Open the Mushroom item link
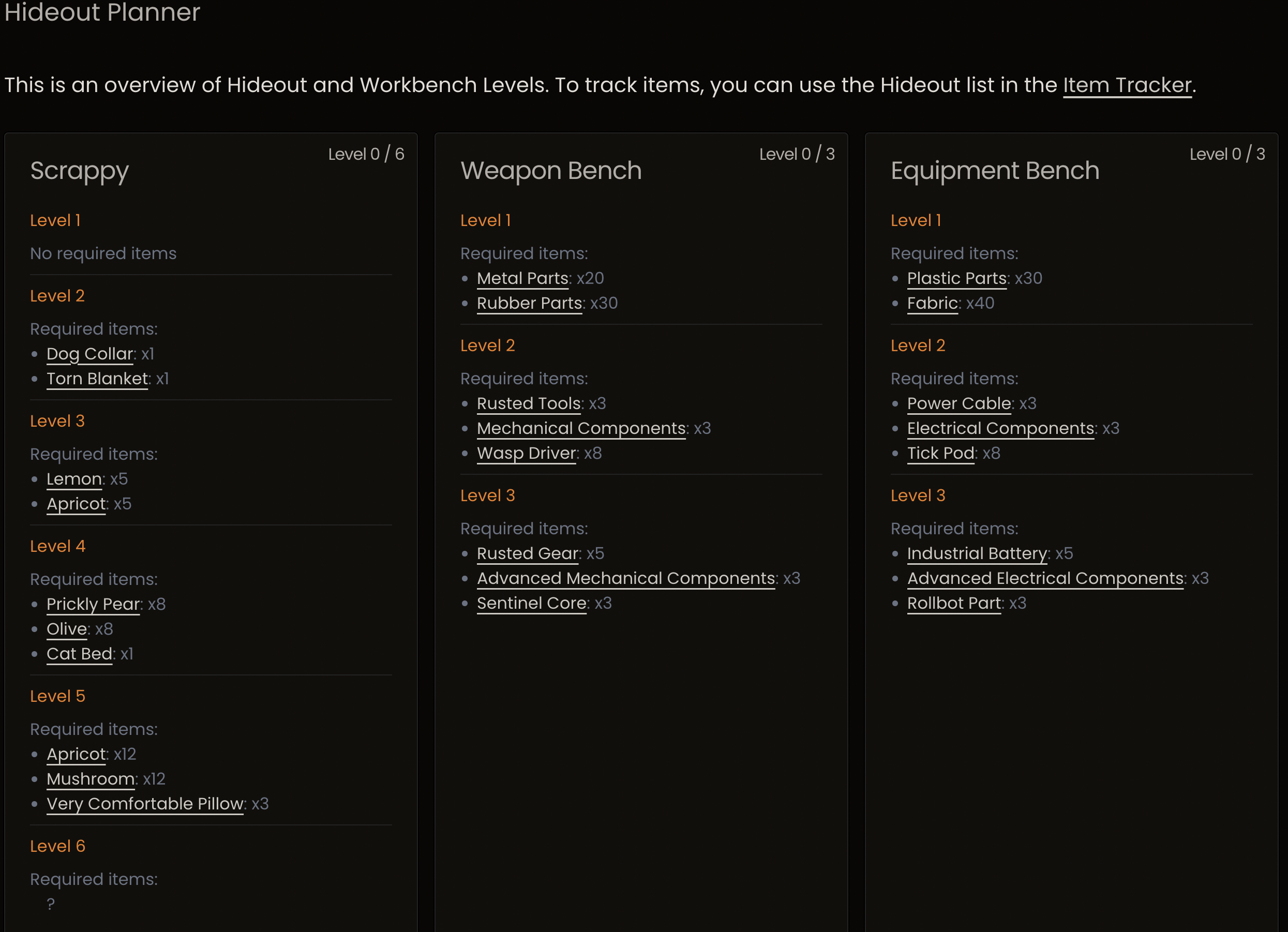This screenshot has width=1288, height=932. click(91, 779)
